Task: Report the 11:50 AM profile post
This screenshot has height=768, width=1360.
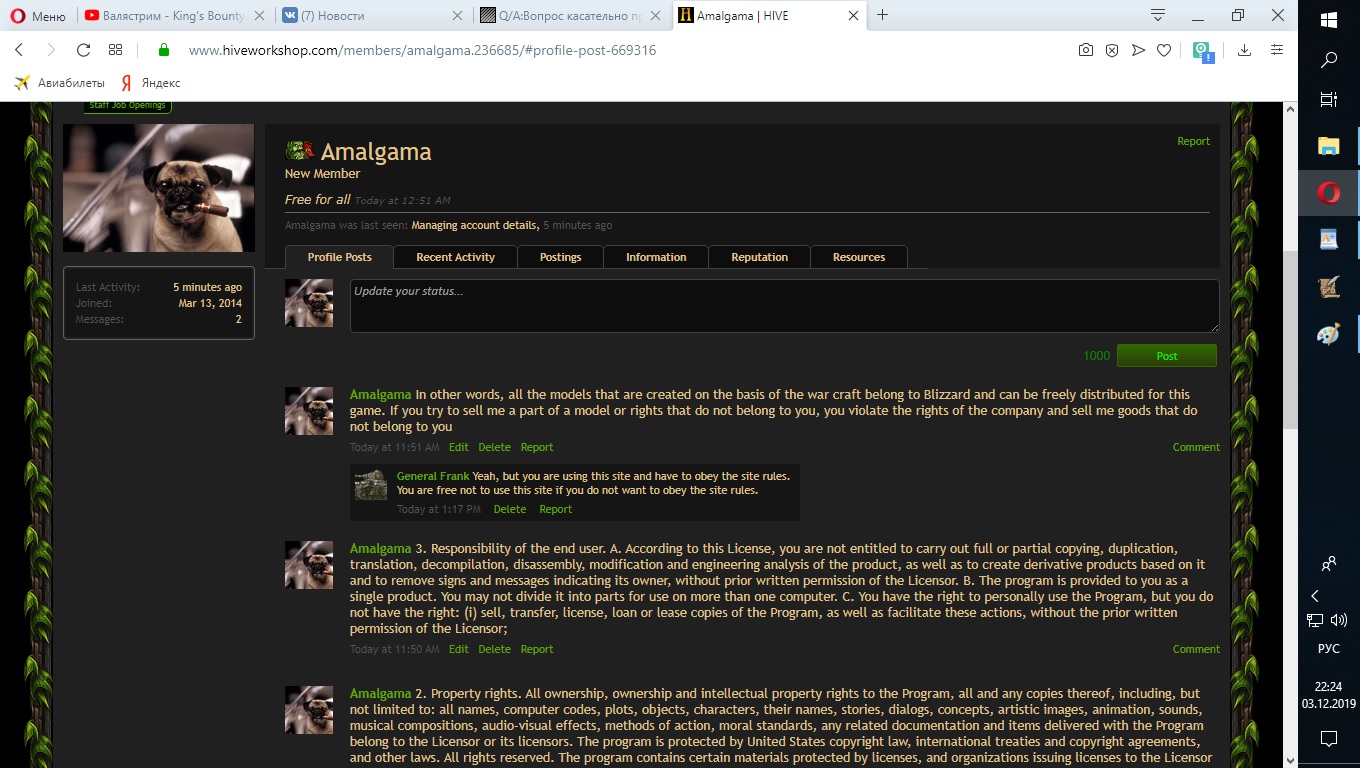Action: tap(537, 649)
